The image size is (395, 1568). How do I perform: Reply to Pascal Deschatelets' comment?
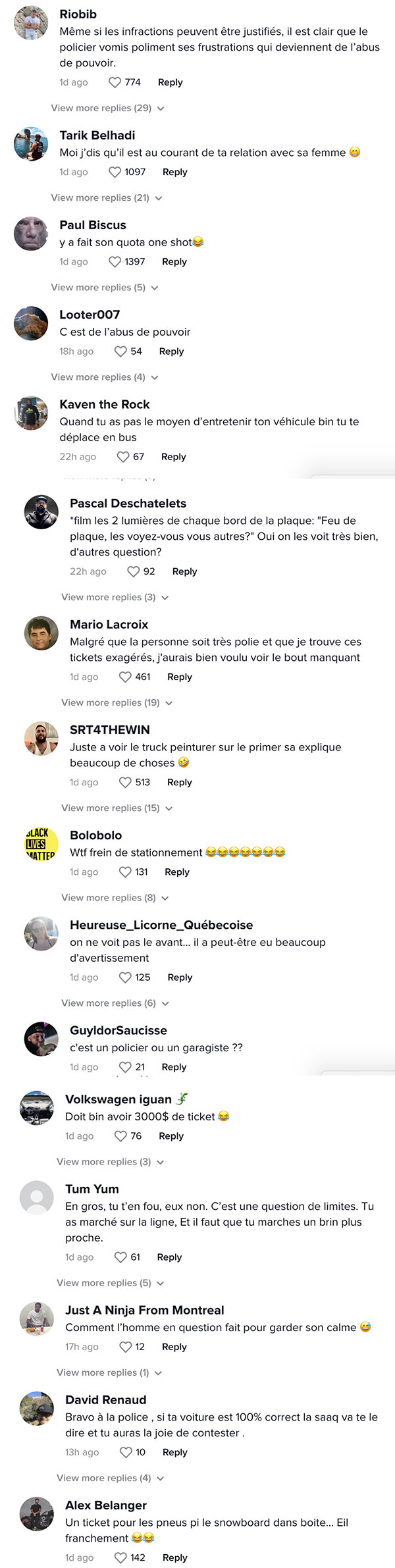184,571
